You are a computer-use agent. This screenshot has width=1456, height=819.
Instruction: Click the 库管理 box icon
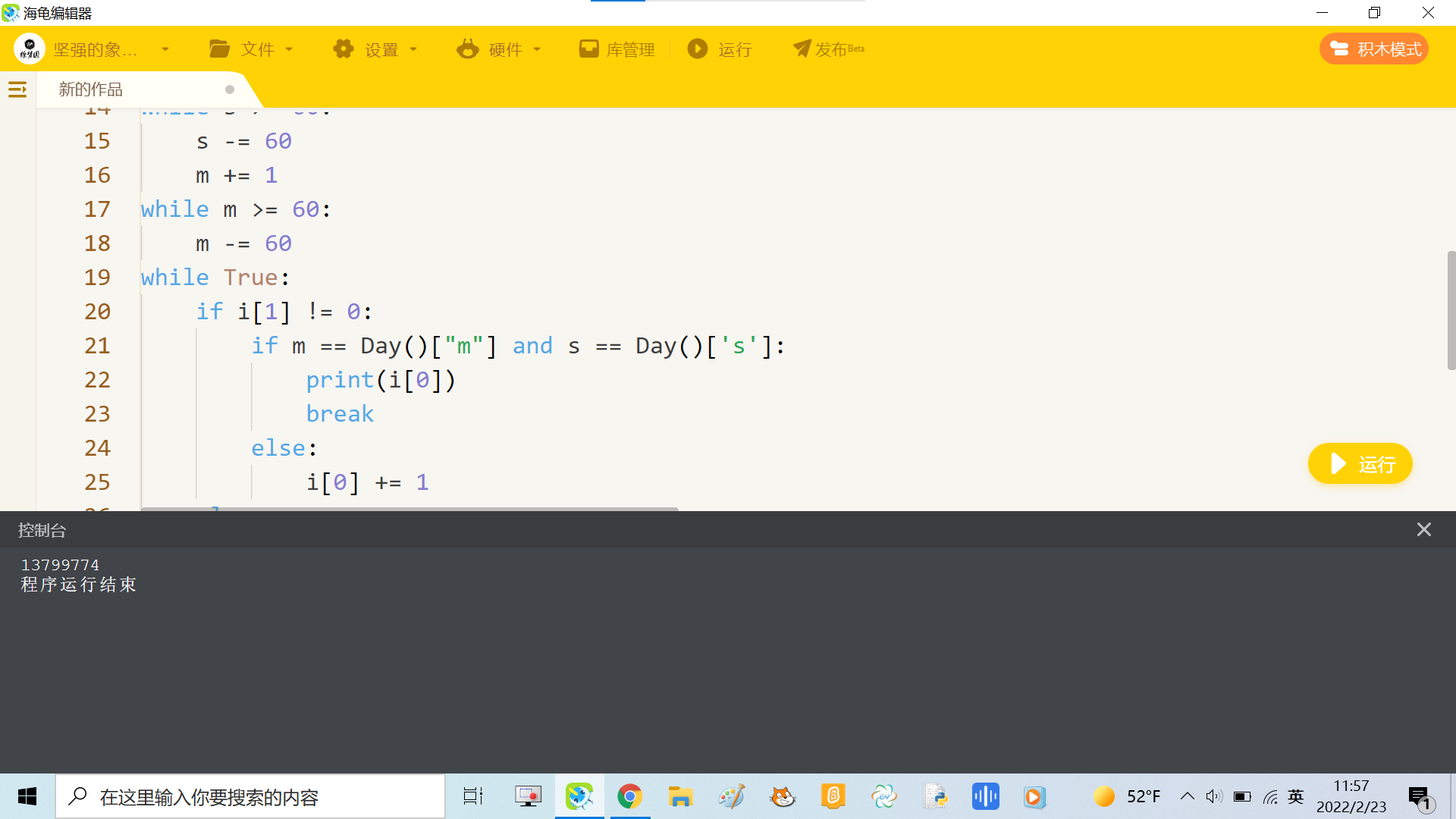[x=588, y=49]
